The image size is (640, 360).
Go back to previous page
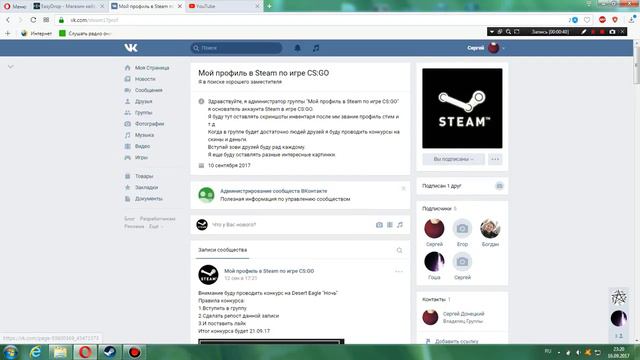click(8, 20)
